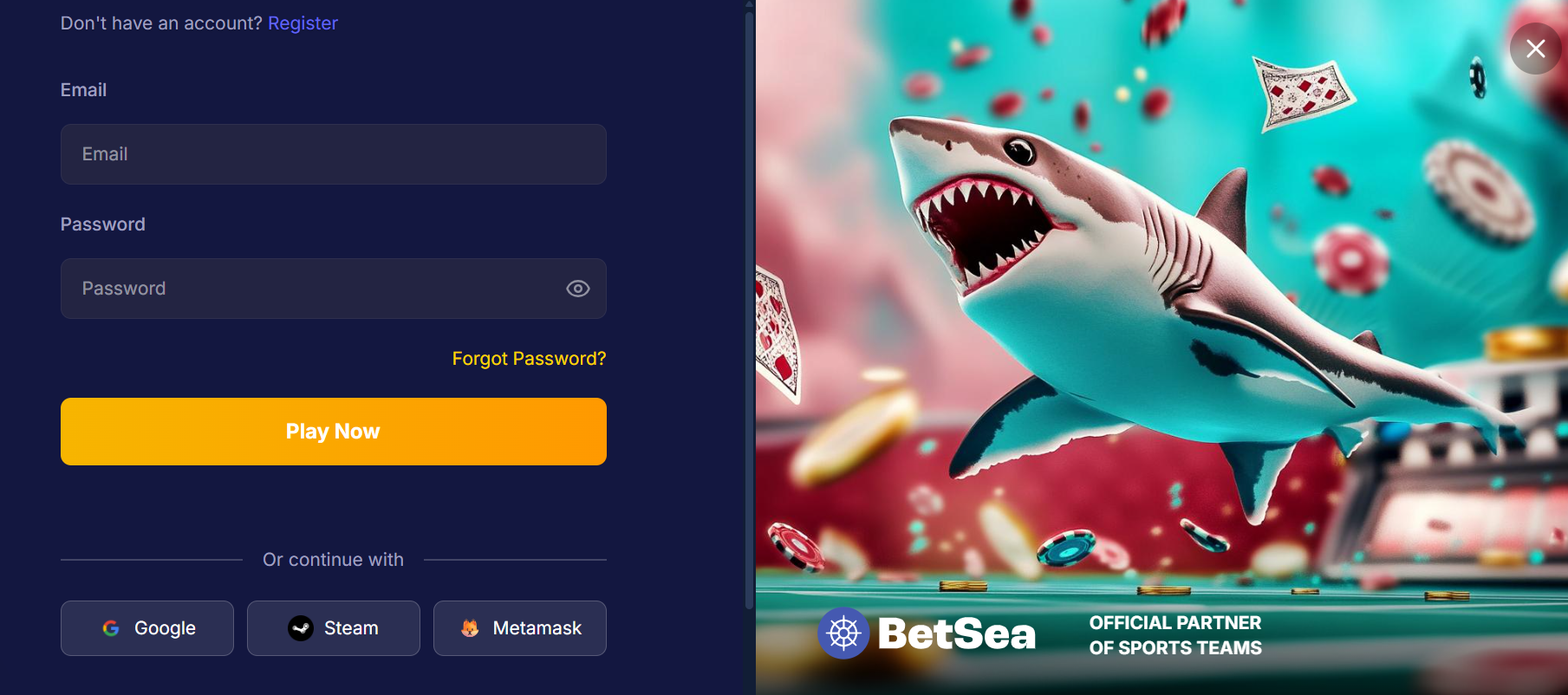
Task: Focus the Password input field
Action: pyautogui.click(x=334, y=289)
